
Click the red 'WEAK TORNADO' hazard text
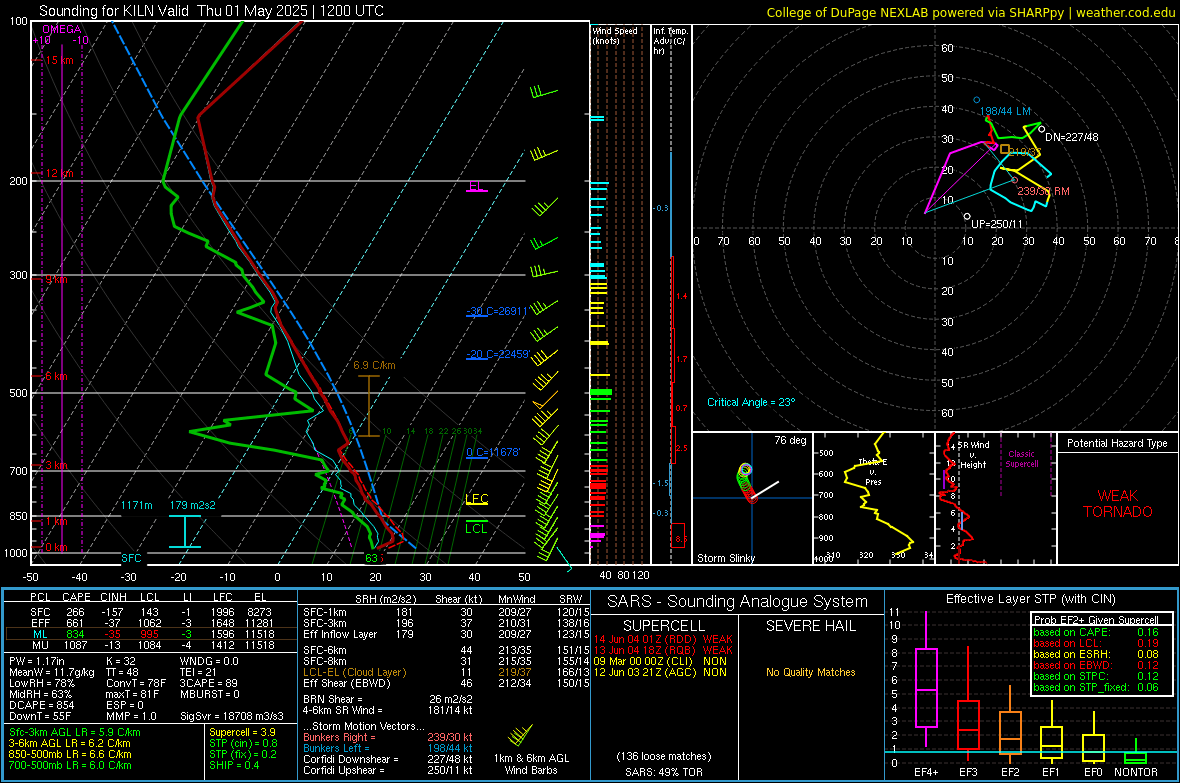[1118, 504]
